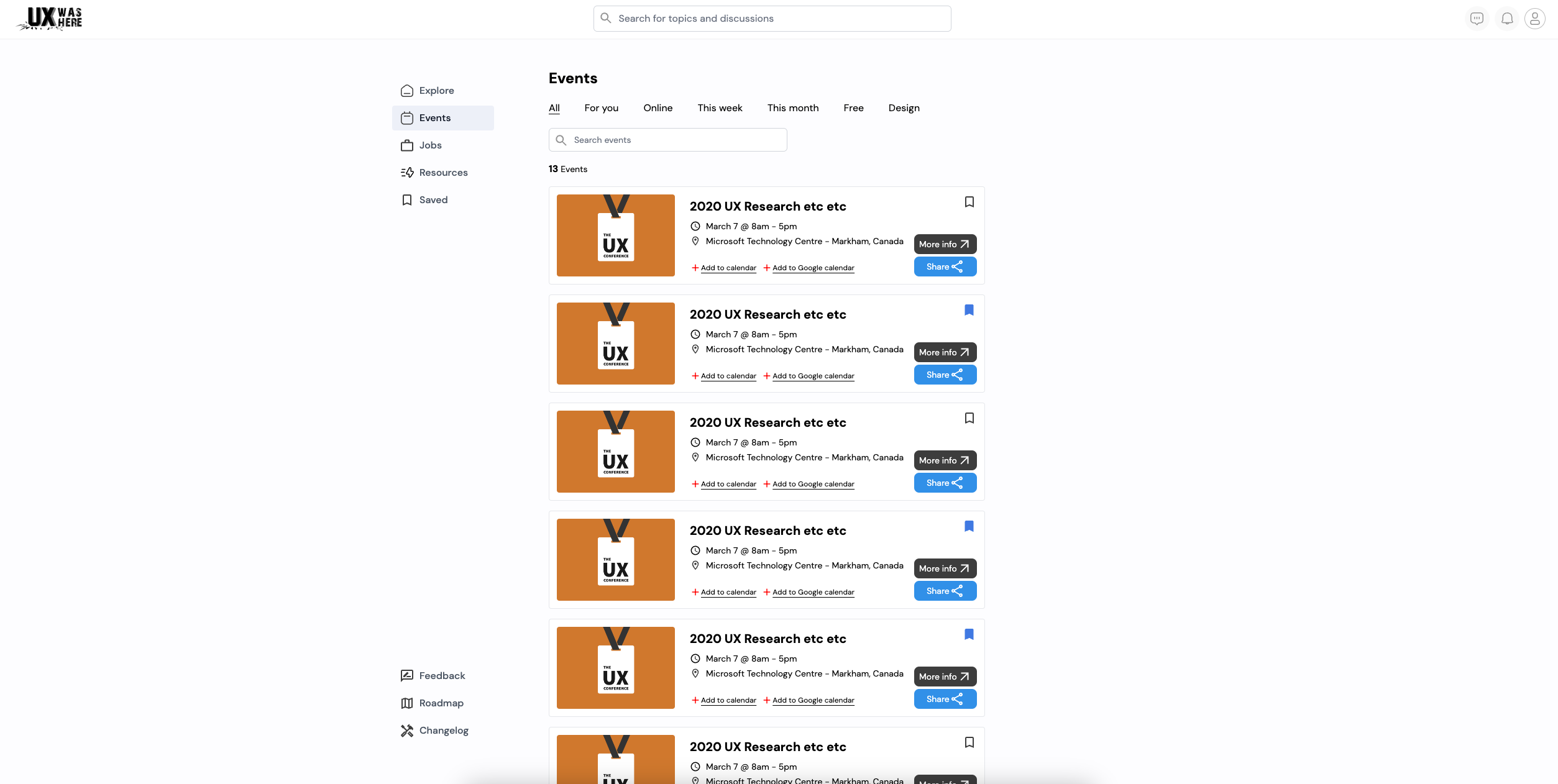Open the sixth event title 2020 UX Research
Viewport: 1558px width, 784px height.
[x=768, y=747]
